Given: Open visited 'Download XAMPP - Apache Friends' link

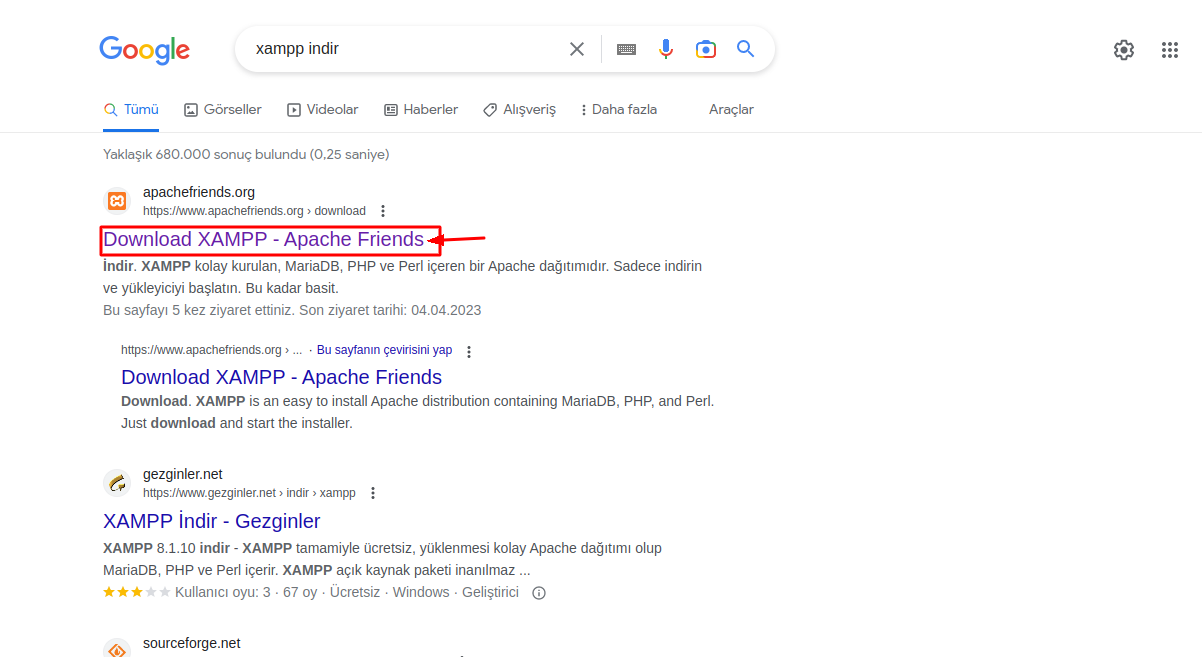Looking at the screenshot, I should coord(264,239).
